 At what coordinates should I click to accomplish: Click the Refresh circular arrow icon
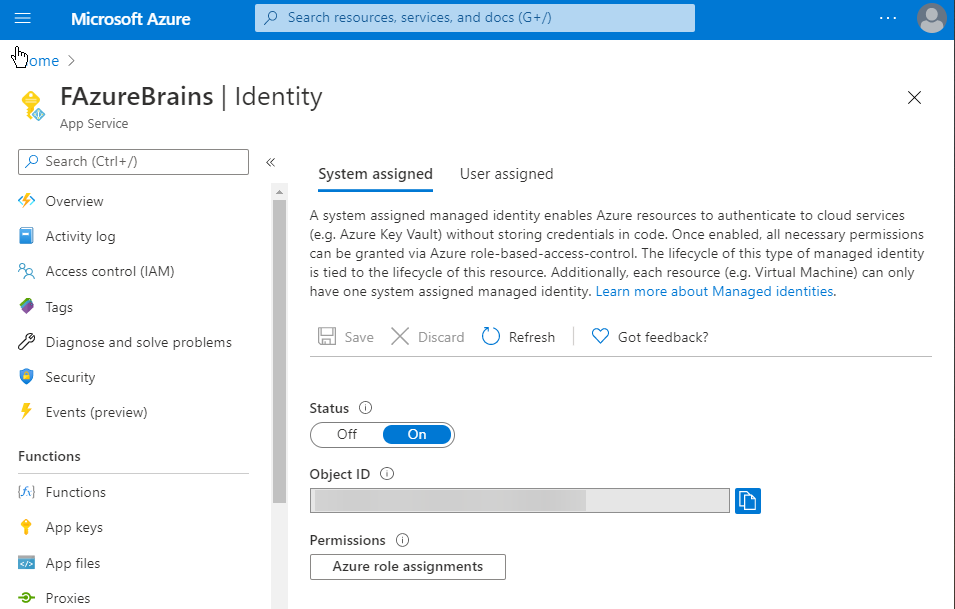(x=491, y=336)
